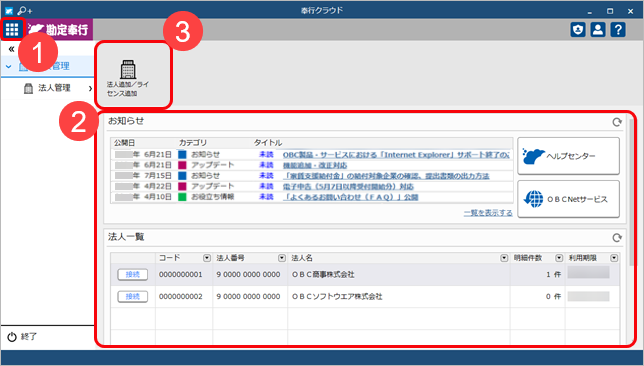This screenshot has height=366, width=644.
Task: Open the 明細件数 column filter dropdown
Action: click(559, 258)
